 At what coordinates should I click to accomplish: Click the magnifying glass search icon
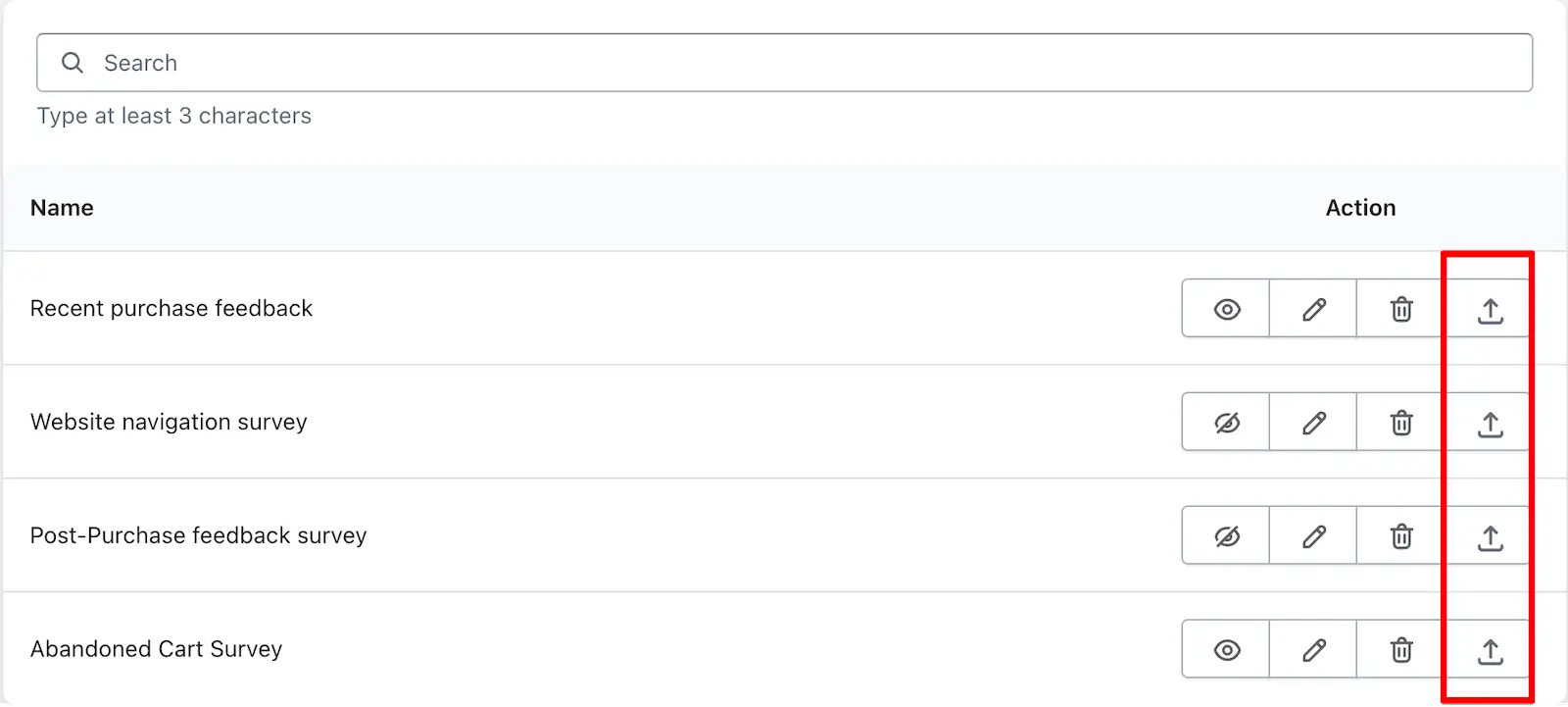pyautogui.click(x=73, y=63)
